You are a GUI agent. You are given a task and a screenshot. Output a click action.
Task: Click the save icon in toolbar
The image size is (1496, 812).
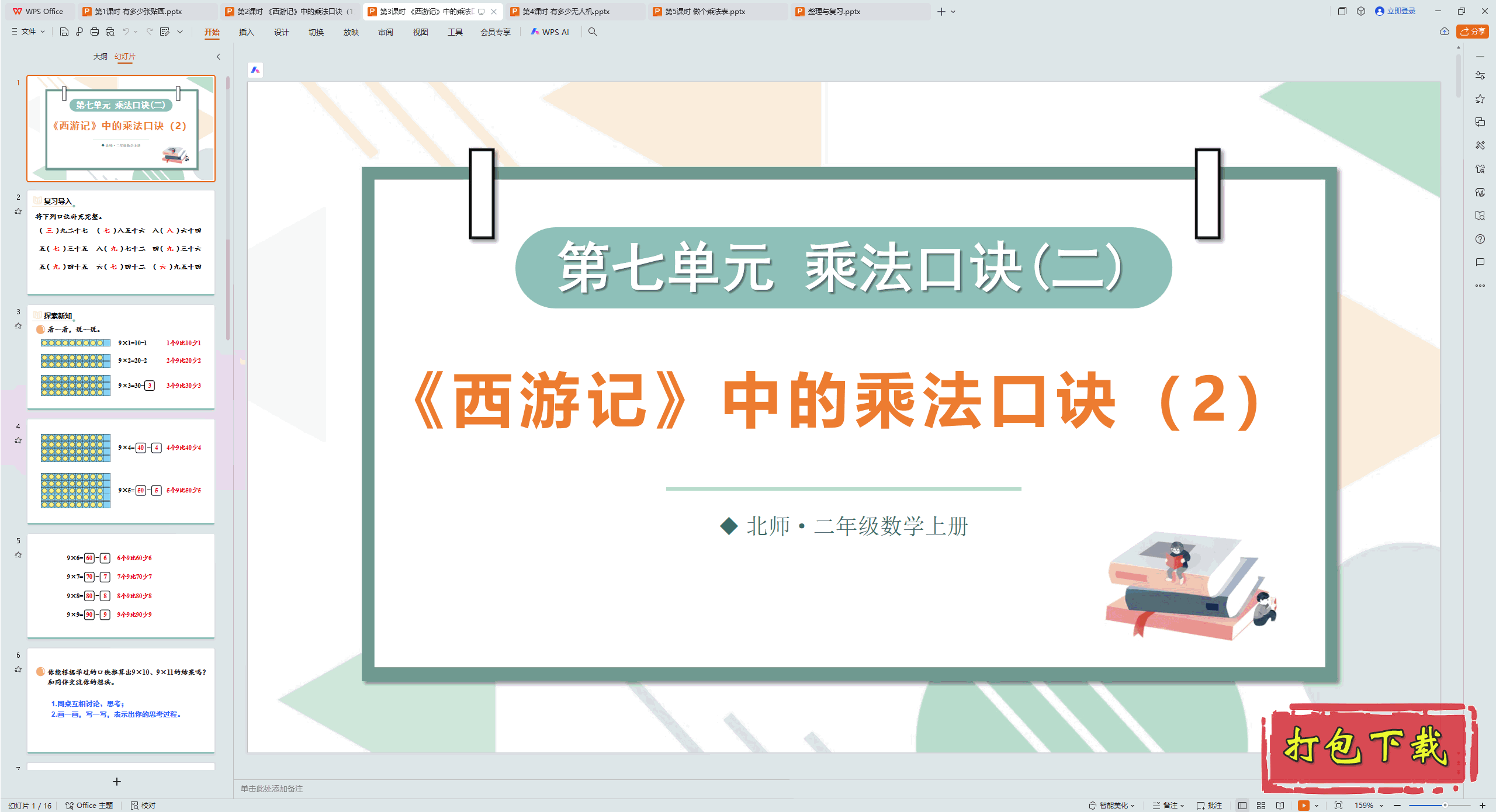(x=64, y=32)
